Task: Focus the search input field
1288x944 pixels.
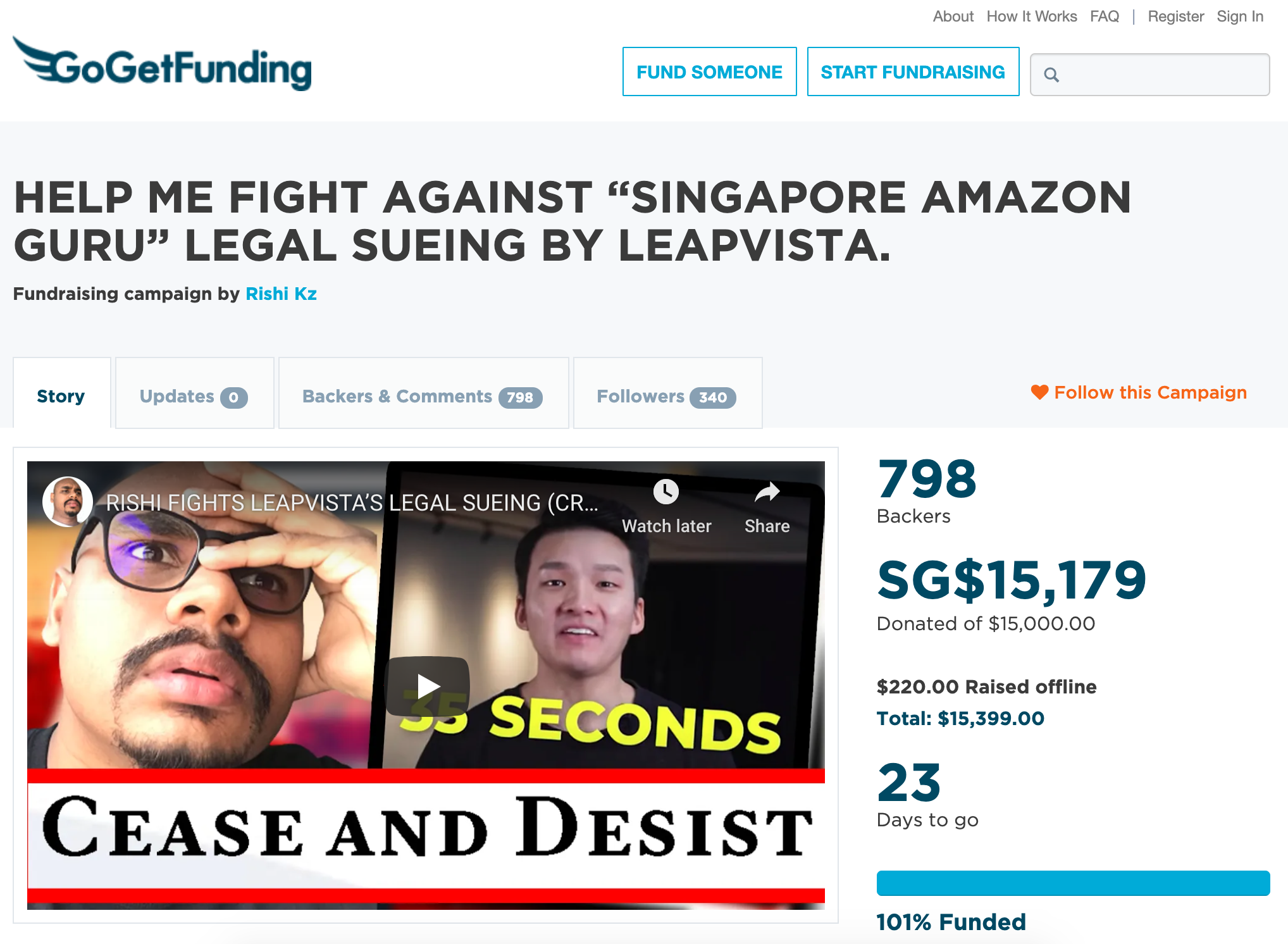Action: tap(1149, 75)
